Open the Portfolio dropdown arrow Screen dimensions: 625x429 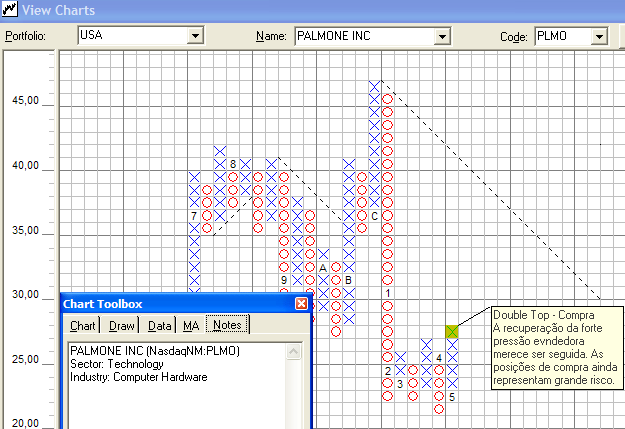coord(195,35)
